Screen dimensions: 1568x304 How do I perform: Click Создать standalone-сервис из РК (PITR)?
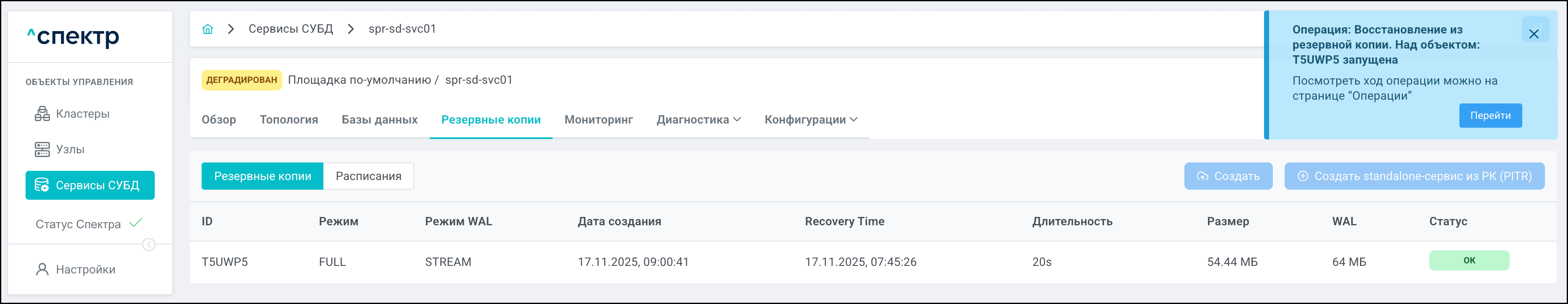pos(1414,176)
